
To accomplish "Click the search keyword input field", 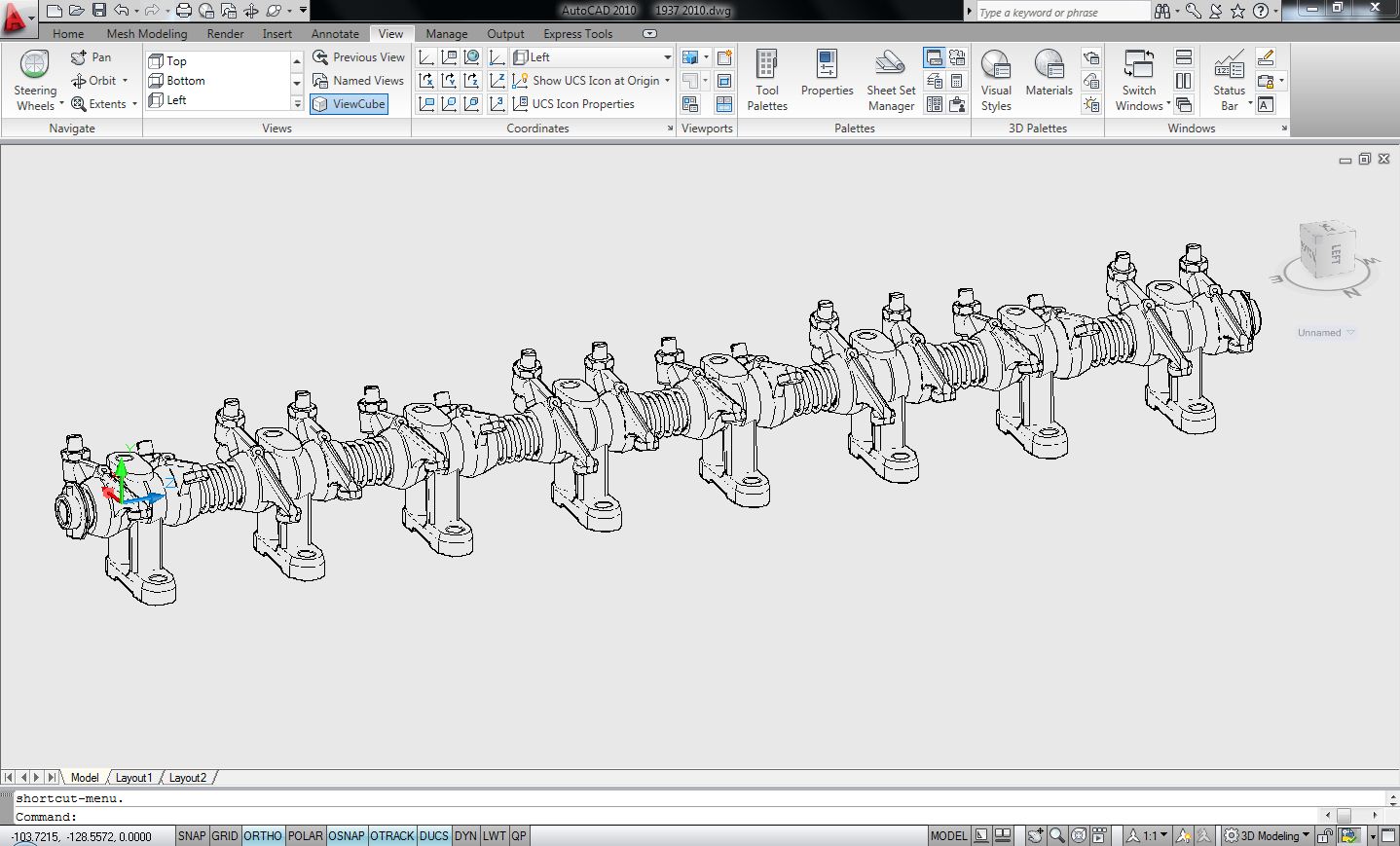I will click(x=1061, y=13).
